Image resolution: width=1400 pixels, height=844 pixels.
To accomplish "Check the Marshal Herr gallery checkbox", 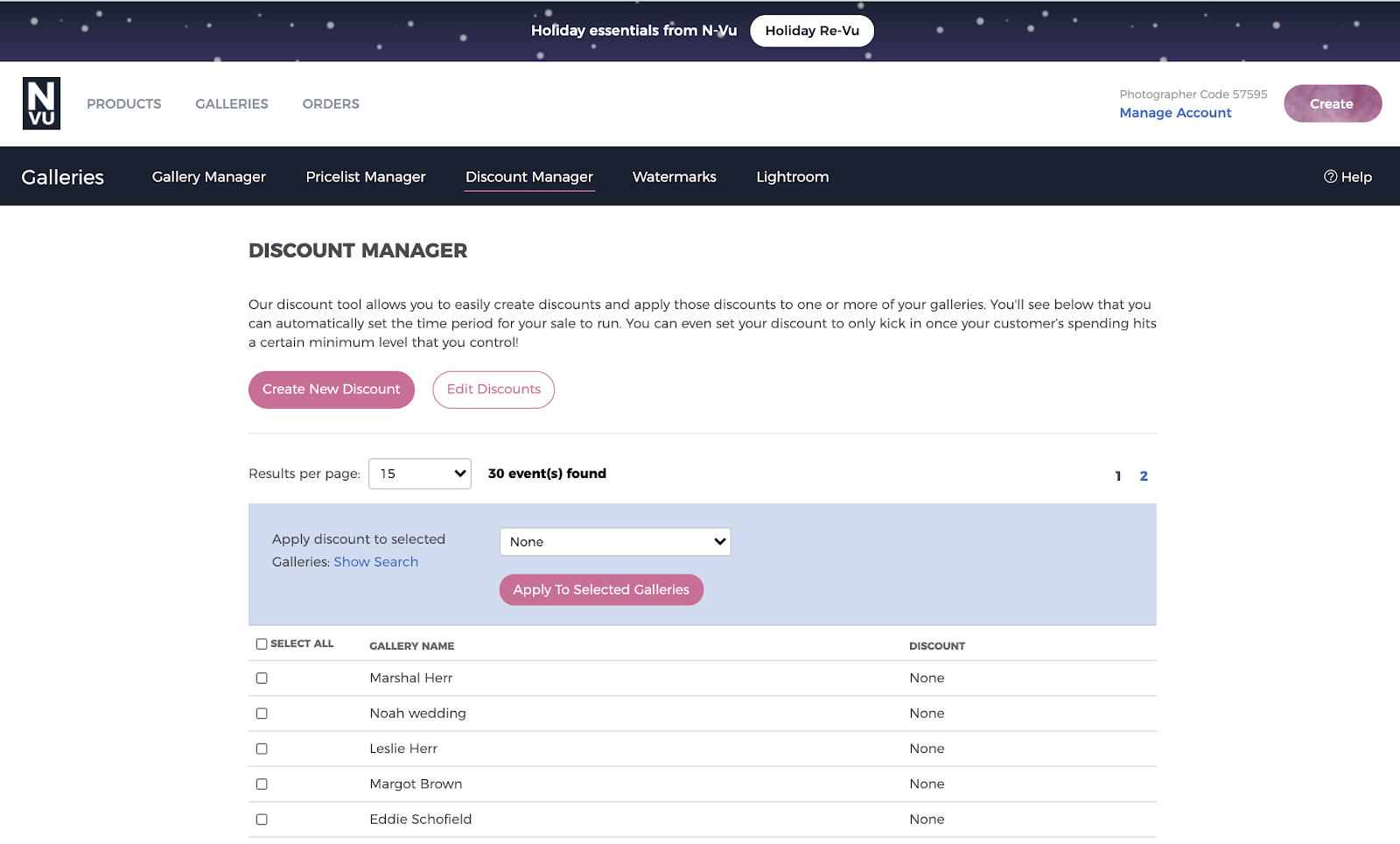I will coord(262,678).
